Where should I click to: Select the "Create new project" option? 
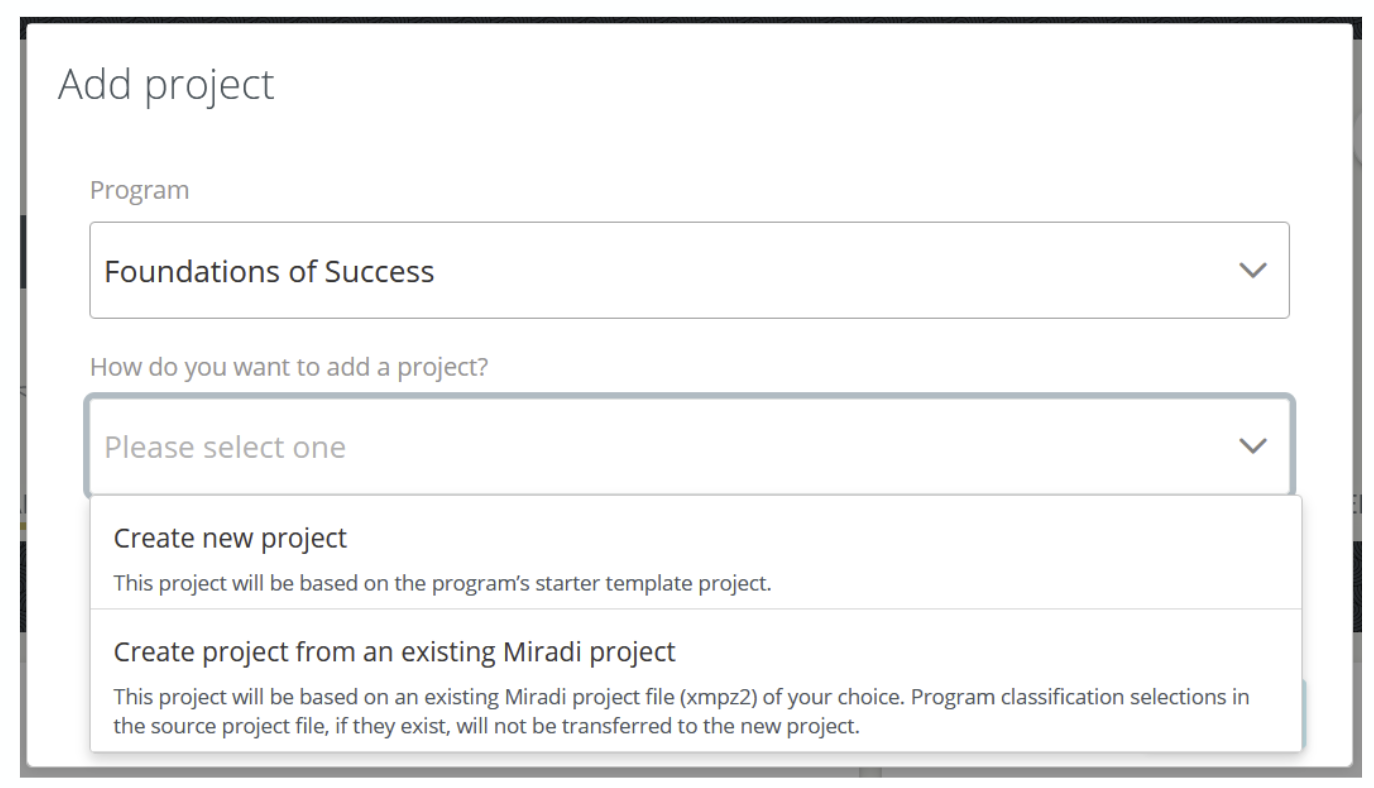pos(695,553)
